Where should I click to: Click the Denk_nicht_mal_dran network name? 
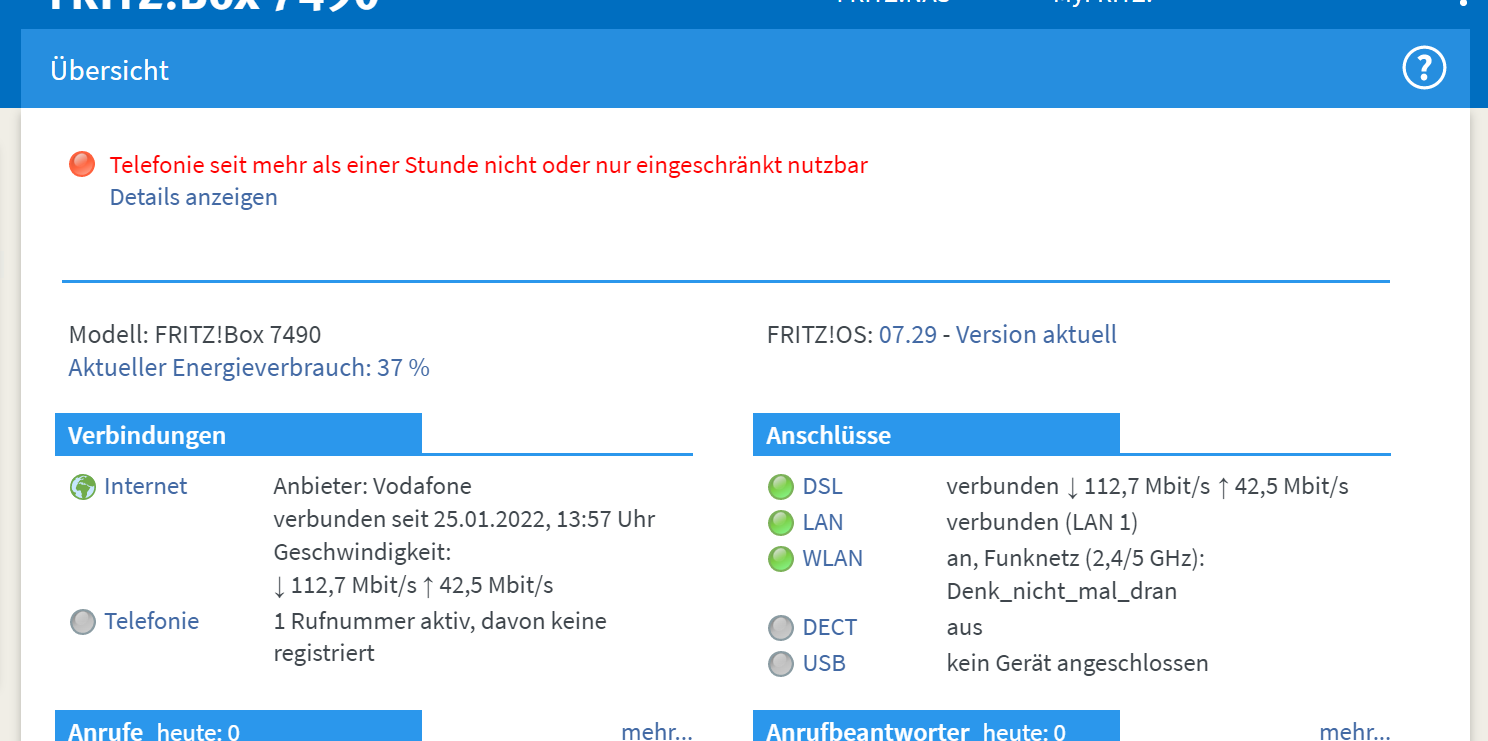[x=1061, y=591]
